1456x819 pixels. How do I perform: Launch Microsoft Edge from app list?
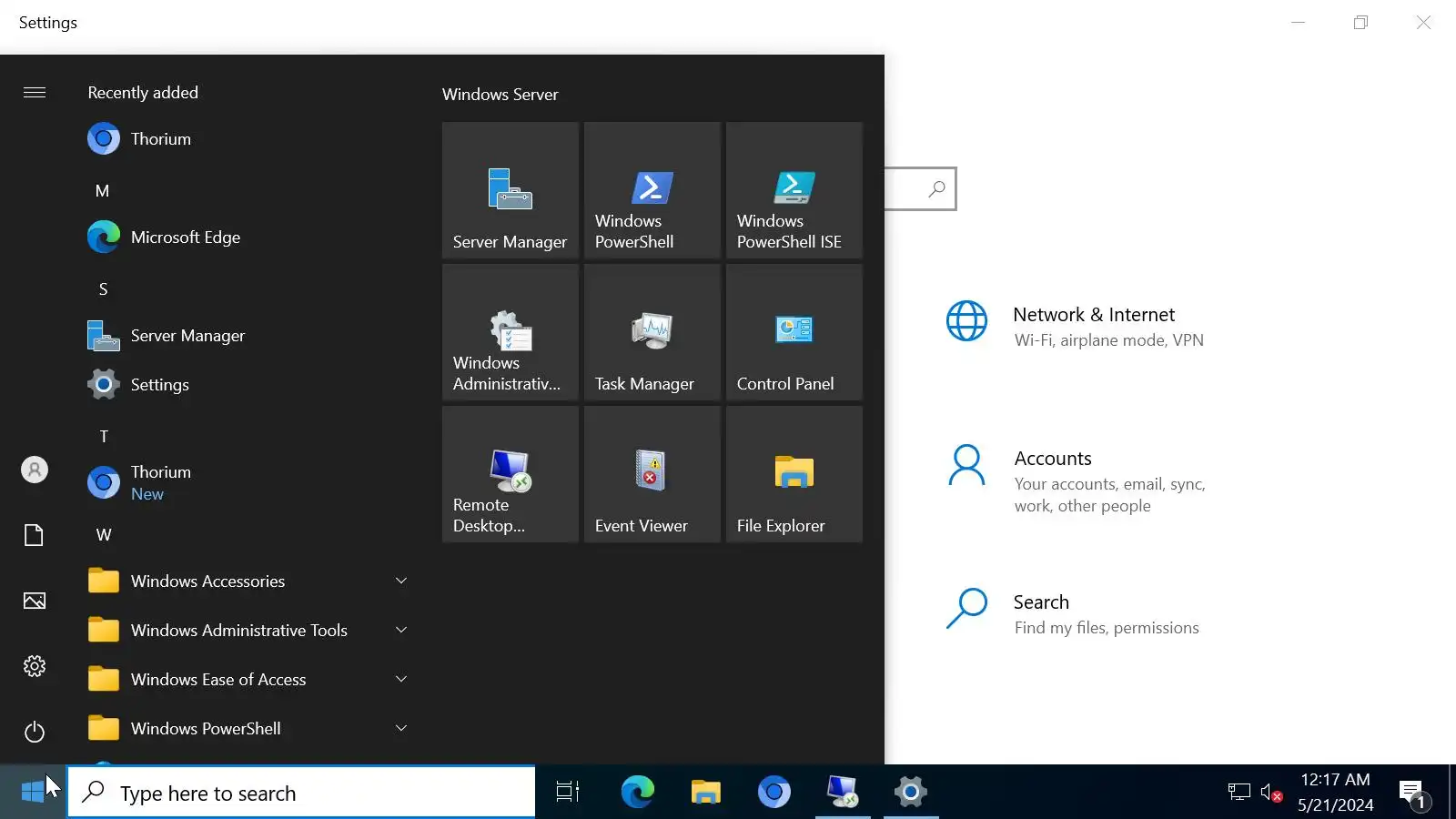click(248, 238)
